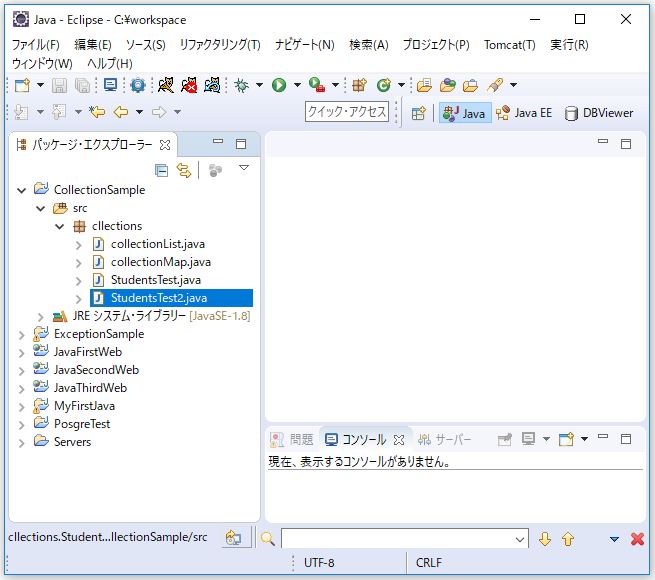Click the find previous up arrow
The image size is (655, 580).
(x=568, y=539)
